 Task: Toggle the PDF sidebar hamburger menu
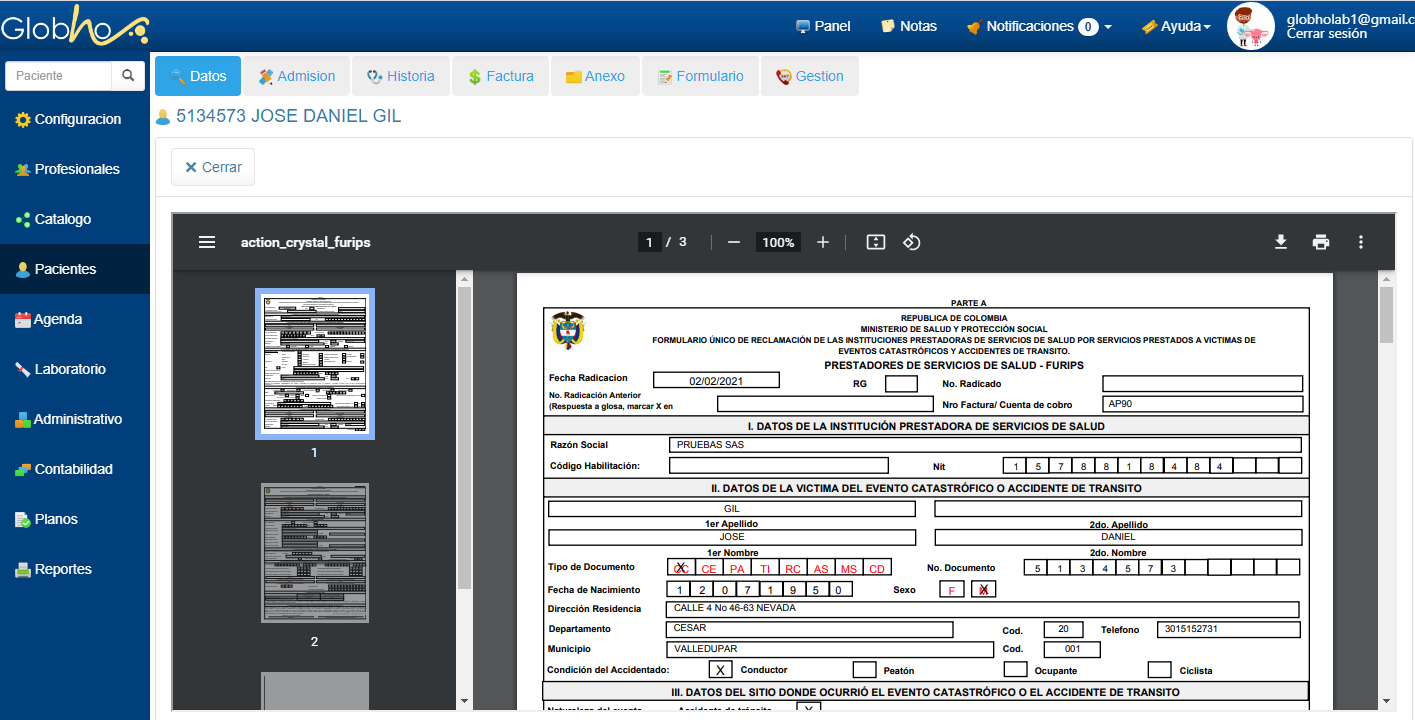[207, 242]
